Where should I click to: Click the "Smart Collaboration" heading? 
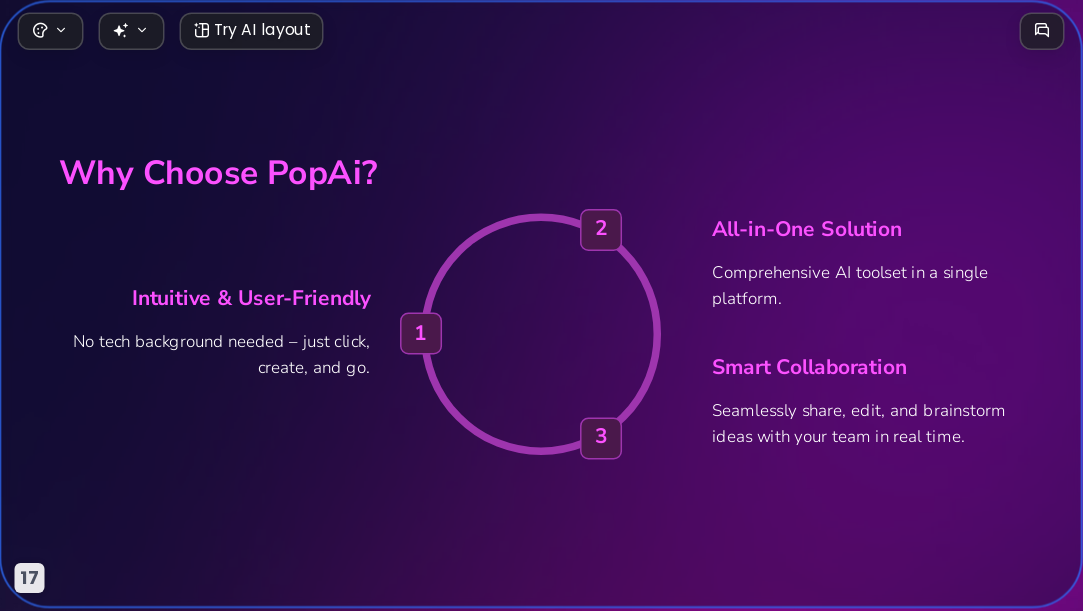(809, 367)
